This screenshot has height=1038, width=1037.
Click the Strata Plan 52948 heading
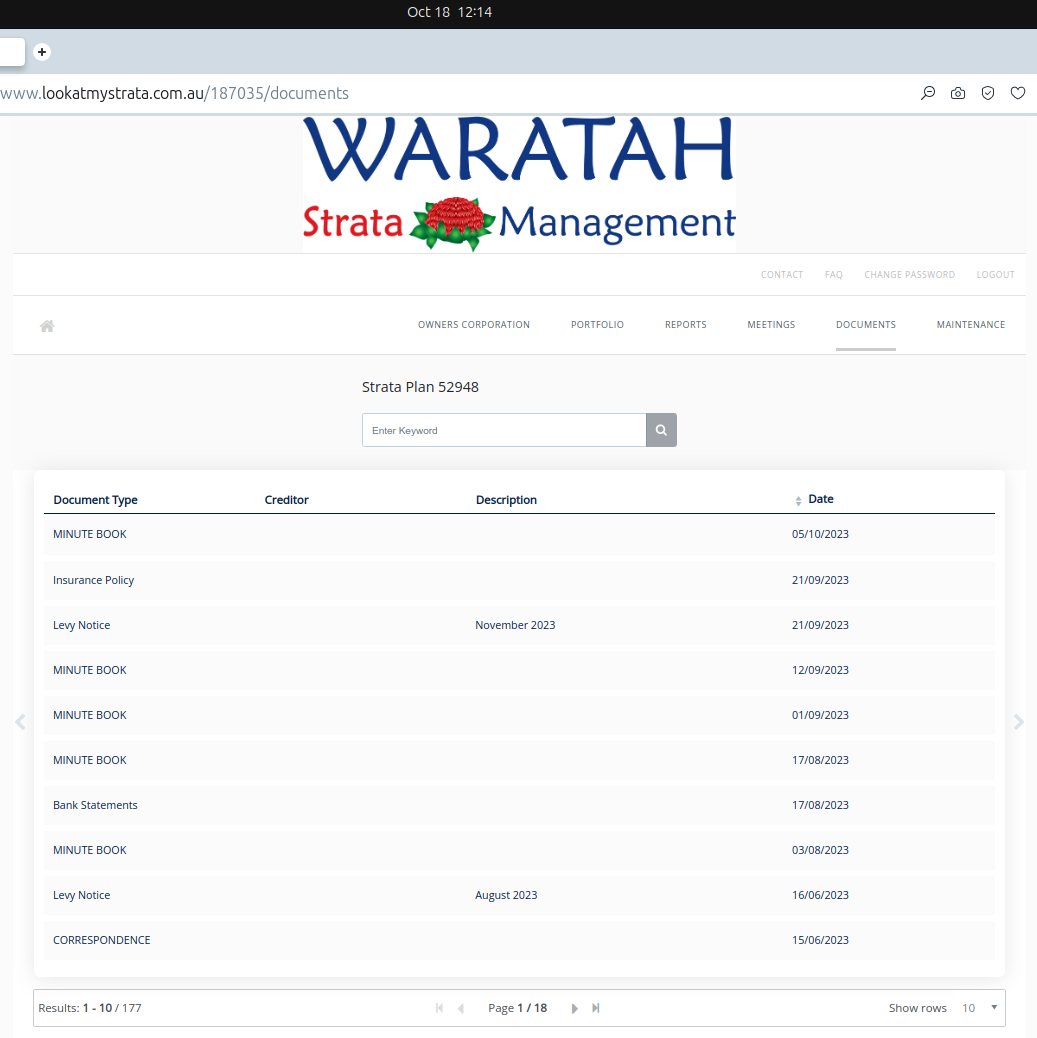tap(420, 387)
